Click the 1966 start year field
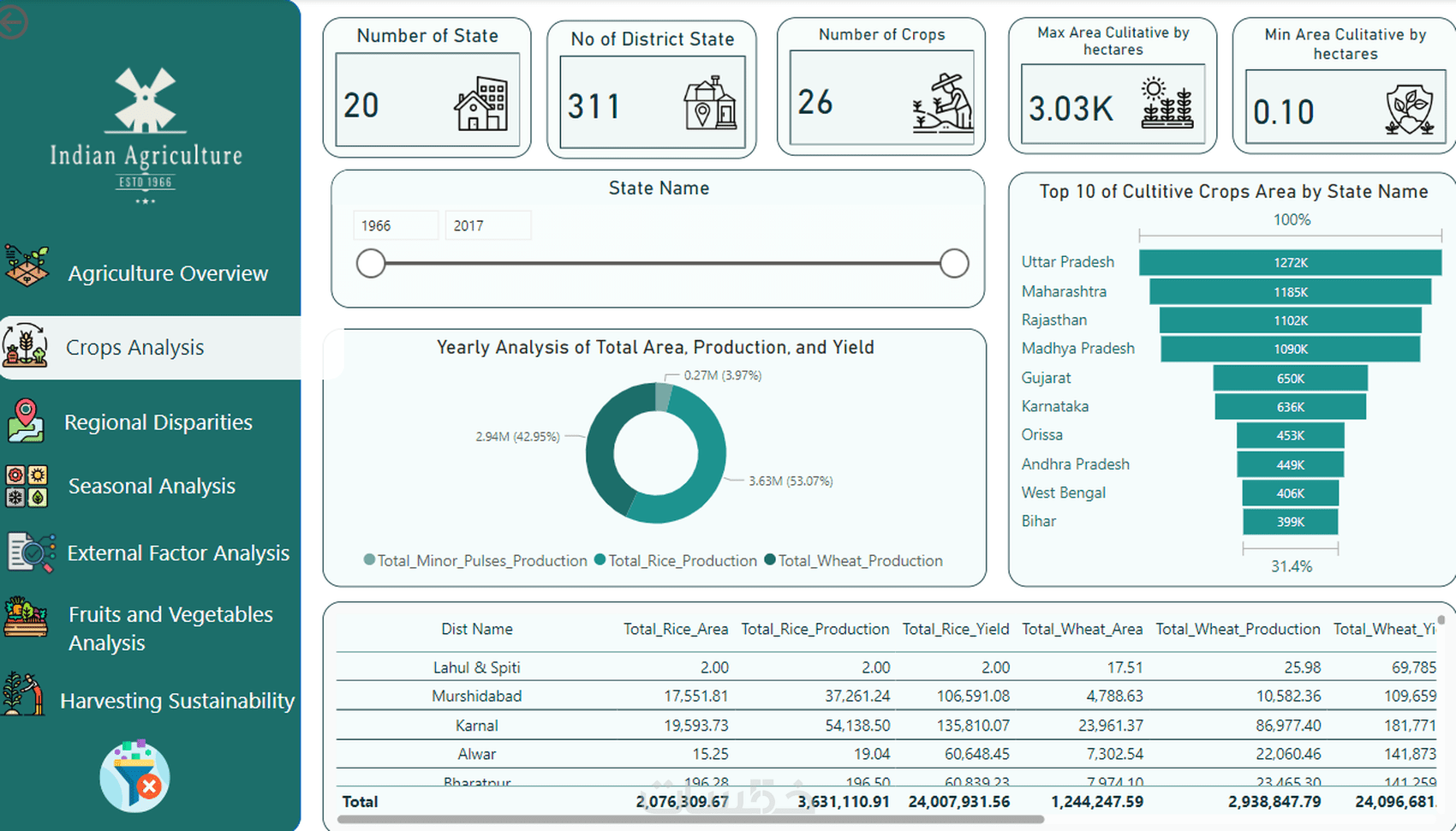Screen dimensions: 1456x831 pos(396,225)
